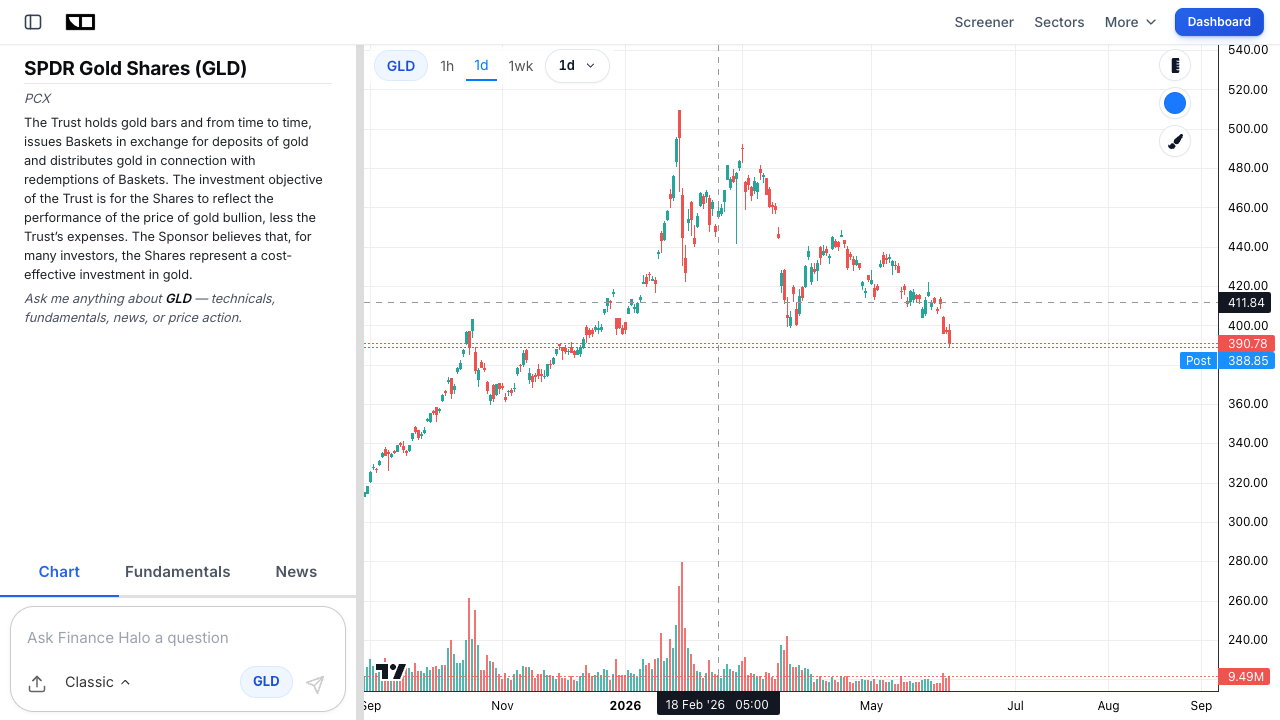The image size is (1280, 720).
Task: Click the Post market label
Action: (x=1198, y=361)
